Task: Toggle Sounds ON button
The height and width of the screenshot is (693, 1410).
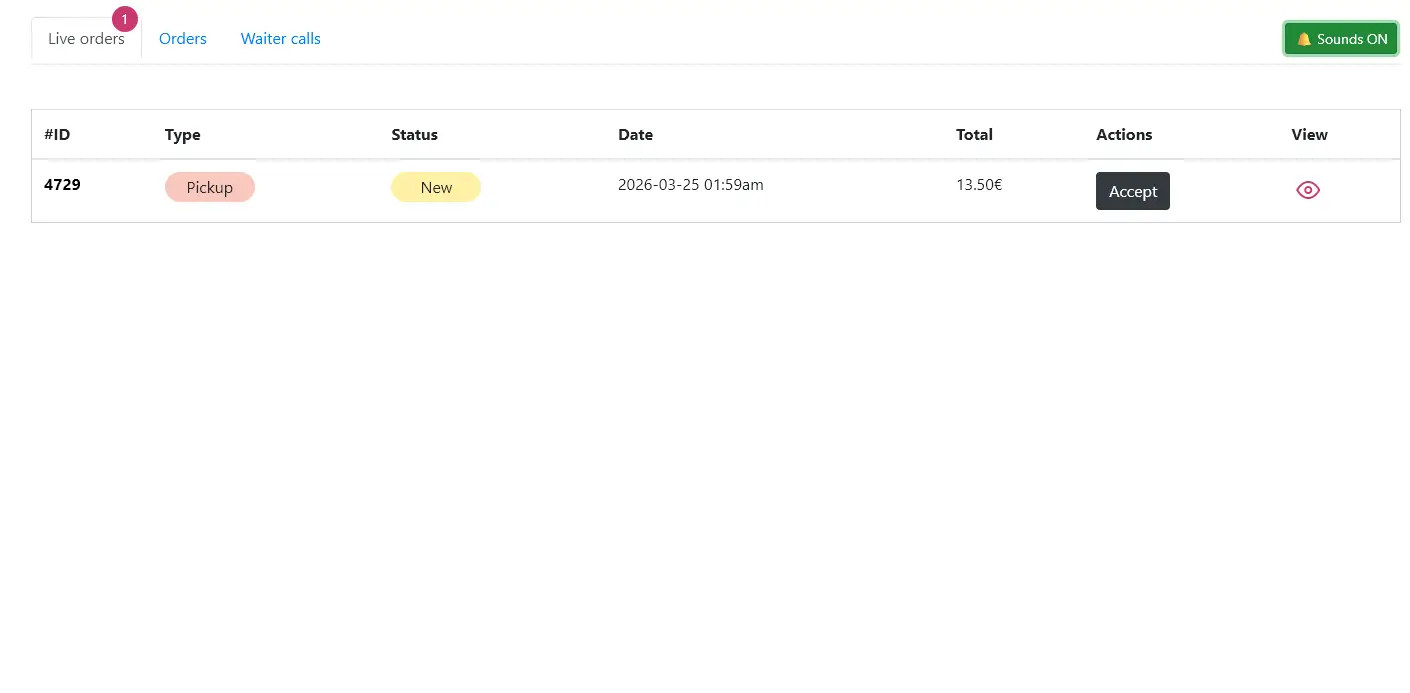Action: click(1341, 39)
